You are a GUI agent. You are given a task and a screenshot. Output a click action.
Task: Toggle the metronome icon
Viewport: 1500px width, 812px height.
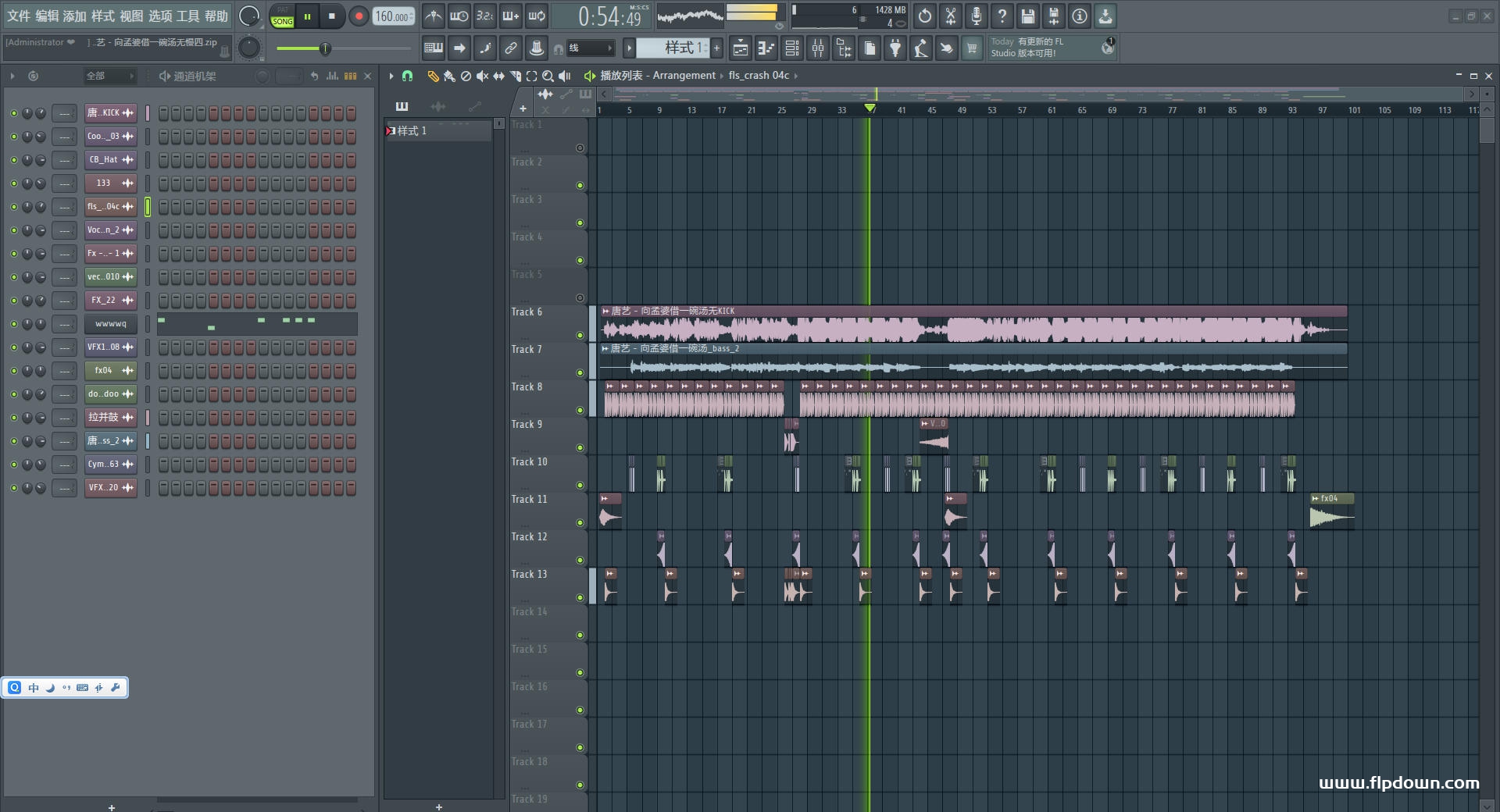tap(434, 16)
